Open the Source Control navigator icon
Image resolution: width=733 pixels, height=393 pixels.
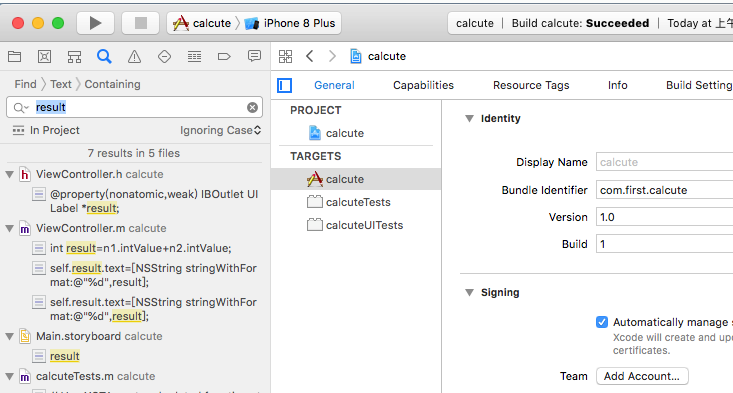[x=44, y=57]
